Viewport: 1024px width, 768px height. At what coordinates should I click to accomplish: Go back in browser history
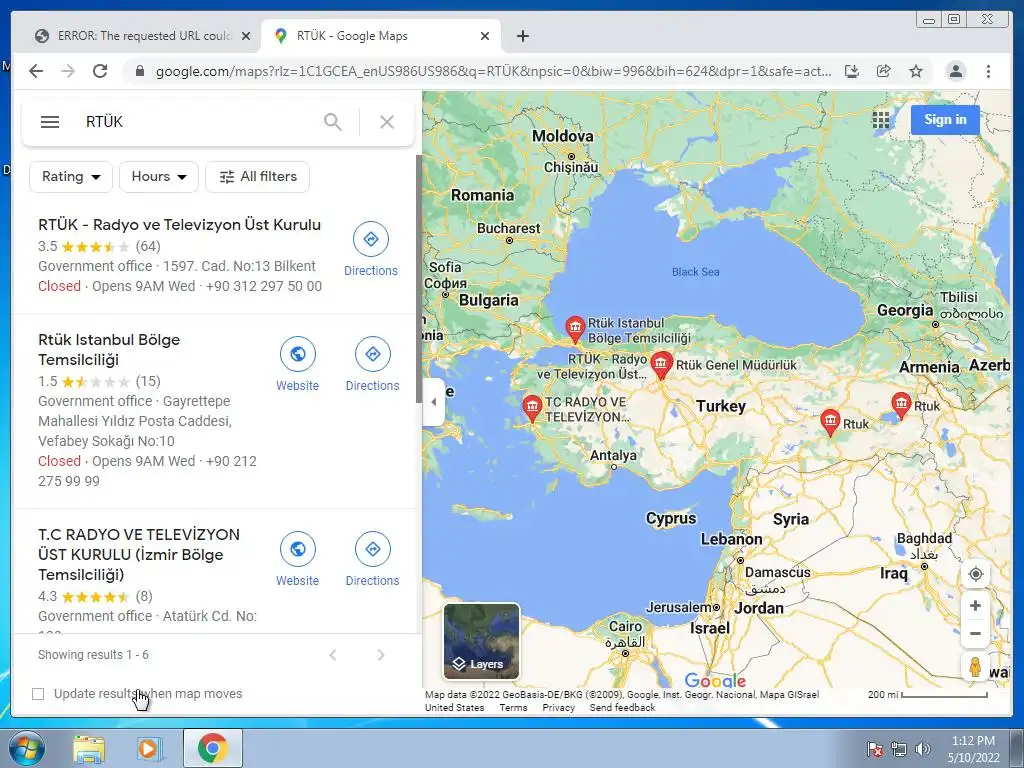click(36, 71)
